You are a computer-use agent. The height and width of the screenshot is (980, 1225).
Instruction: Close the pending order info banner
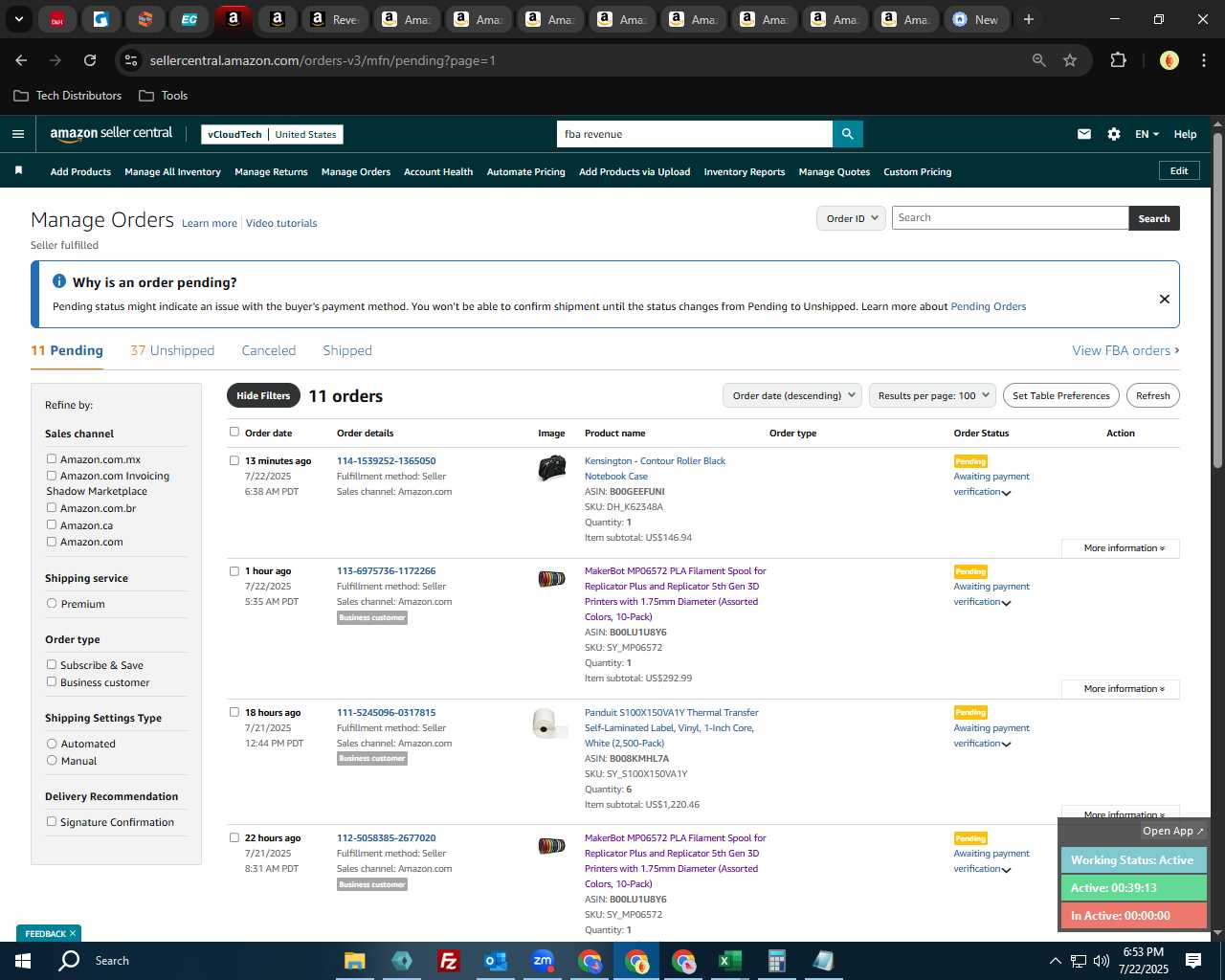(1165, 299)
